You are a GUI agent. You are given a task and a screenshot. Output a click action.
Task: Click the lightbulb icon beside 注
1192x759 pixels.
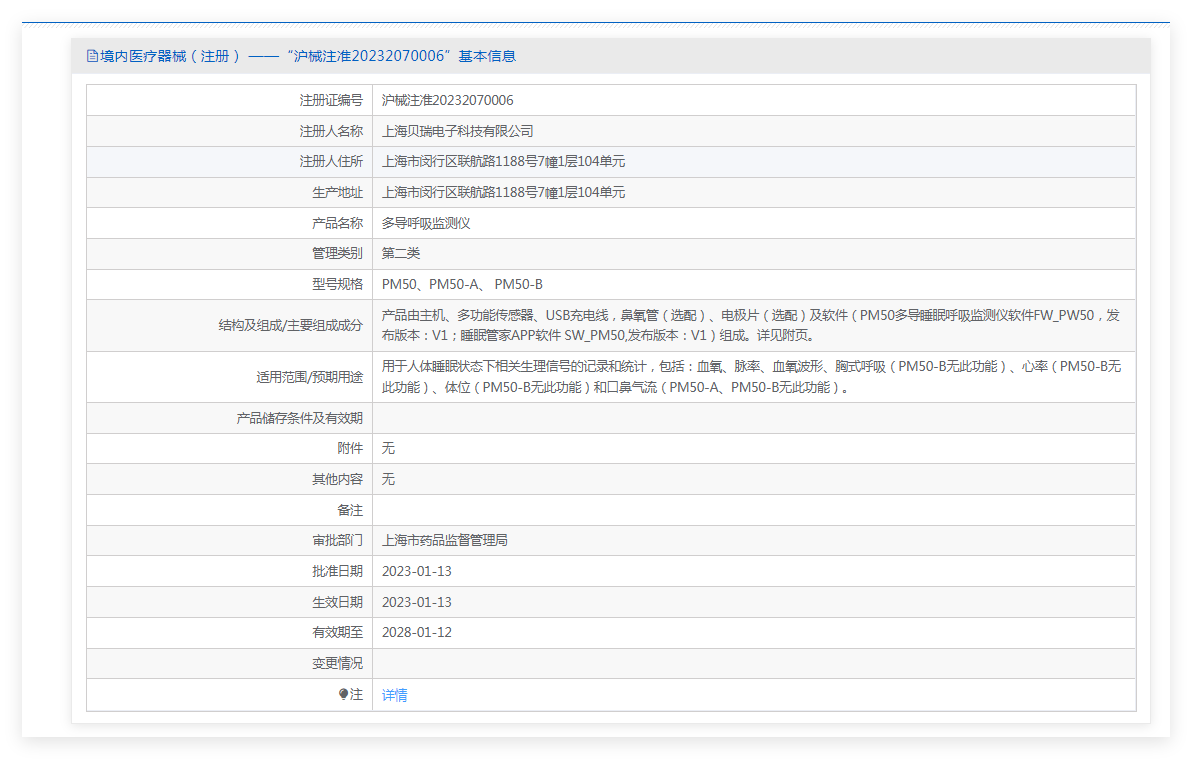pyautogui.click(x=343, y=694)
